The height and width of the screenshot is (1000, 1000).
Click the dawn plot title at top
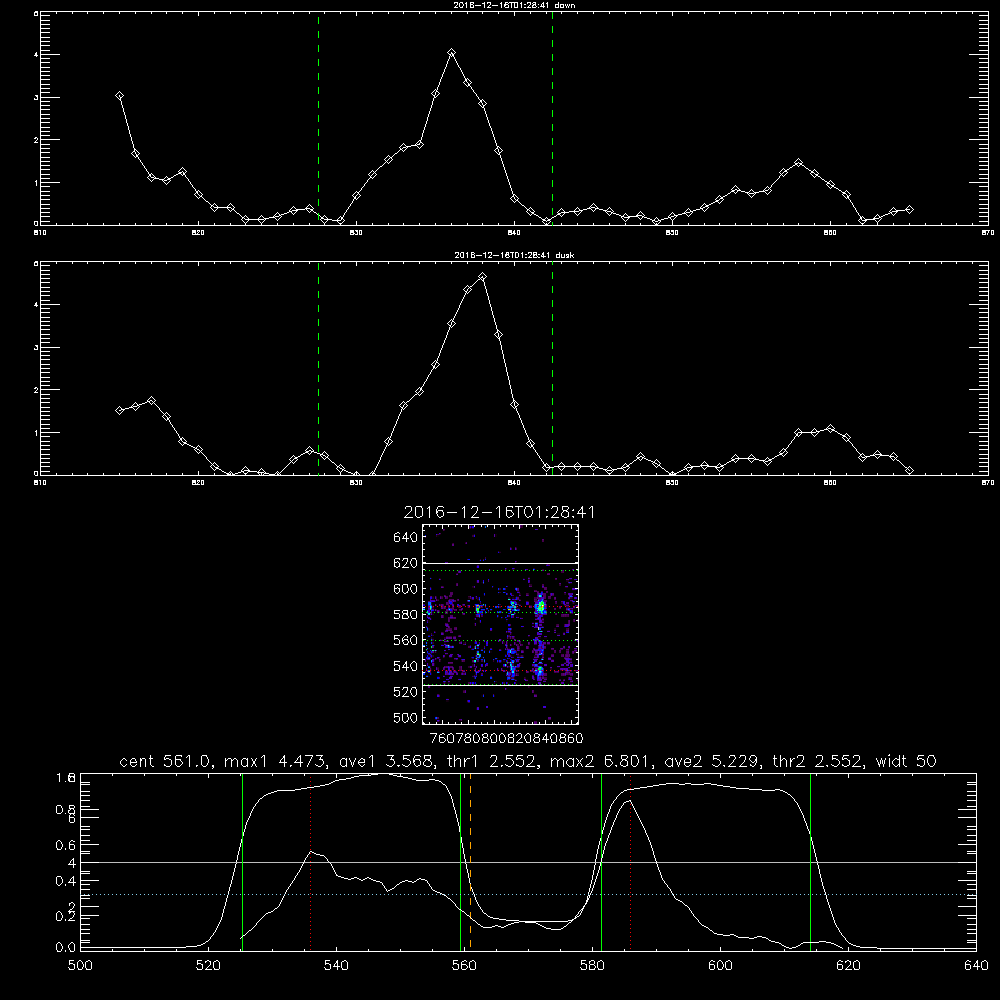[x=514, y=5]
